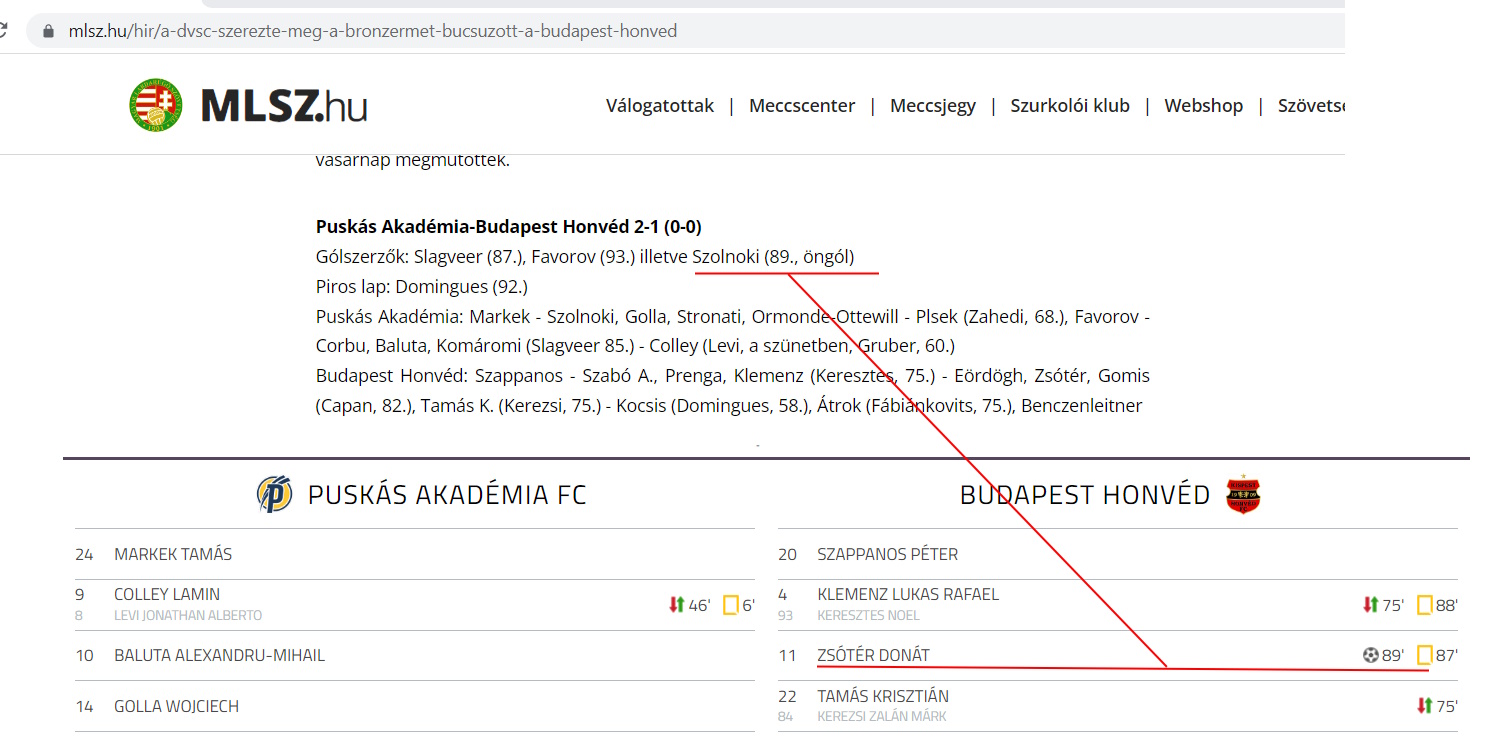
Task: Click the MLSZ.hu wordmark text
Action: click(x=284, y=106)
